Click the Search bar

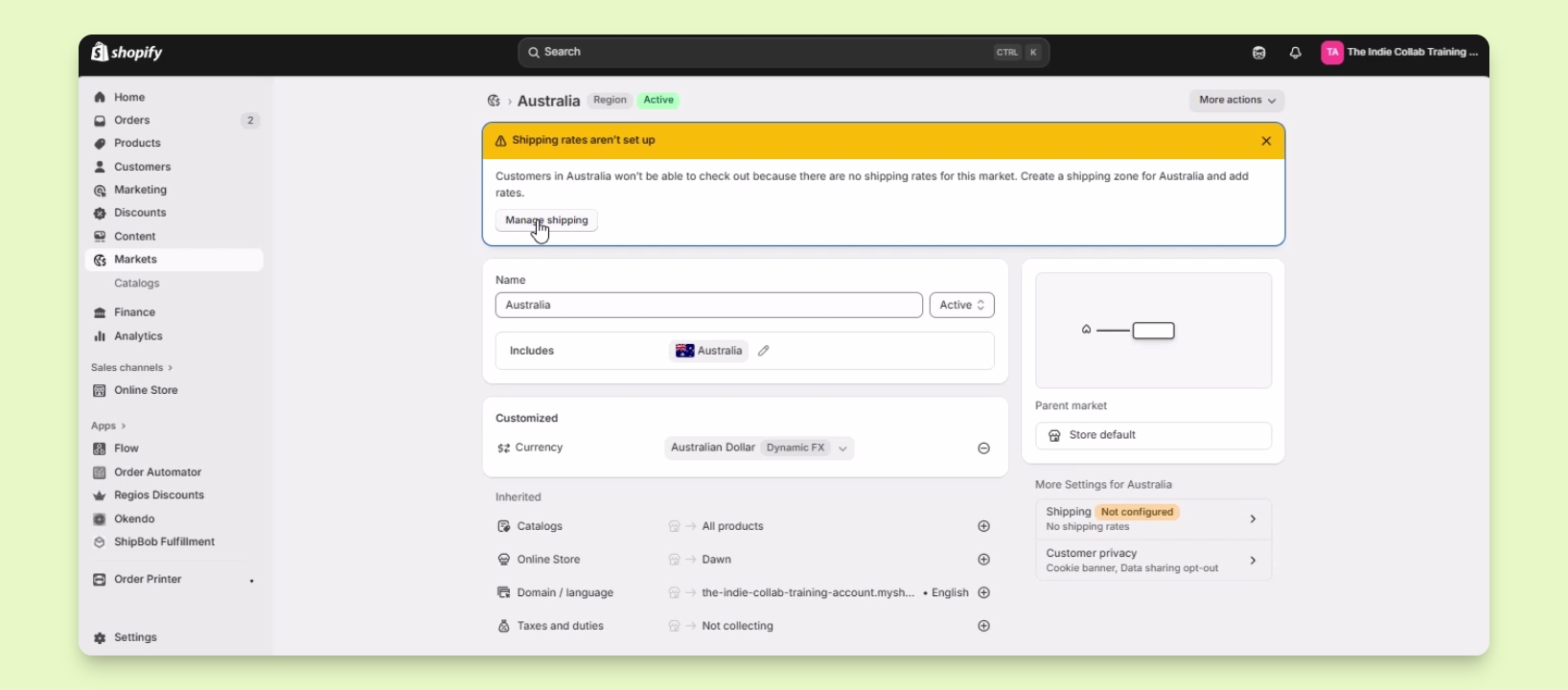point(784,53)
